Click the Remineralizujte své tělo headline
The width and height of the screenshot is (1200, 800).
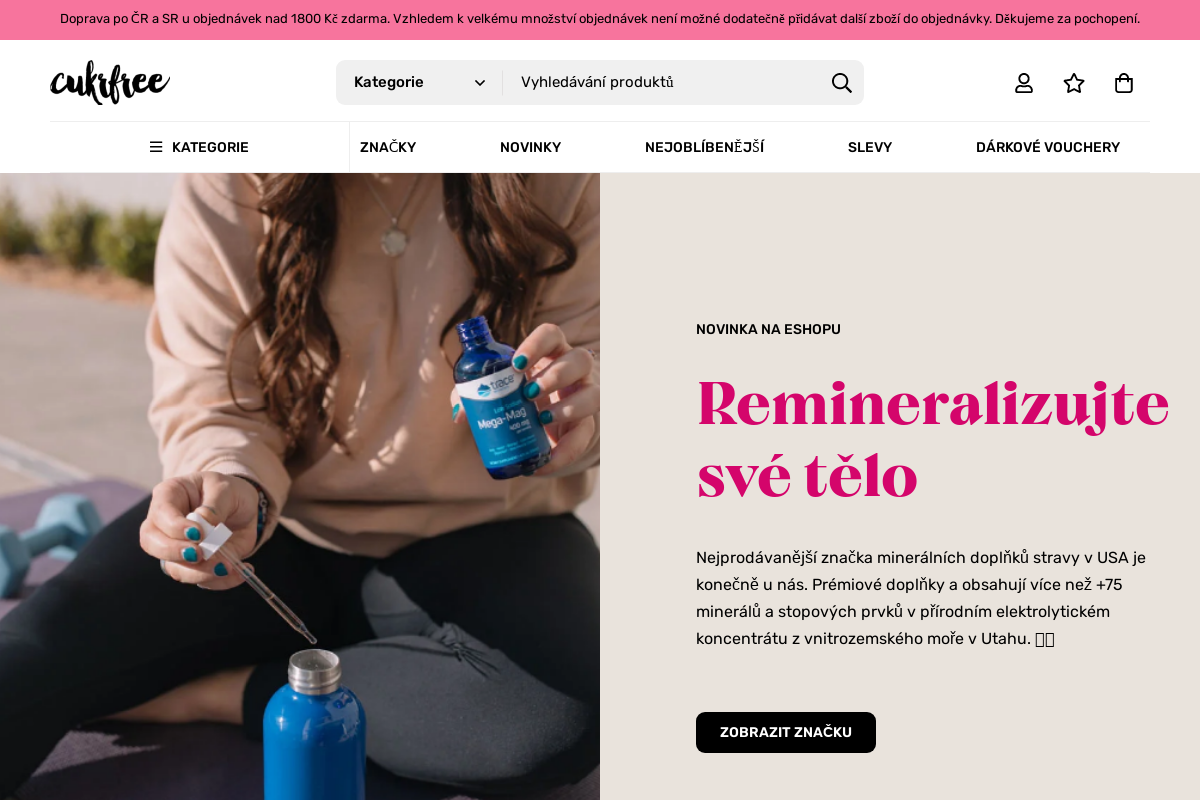tap(932, 440)
